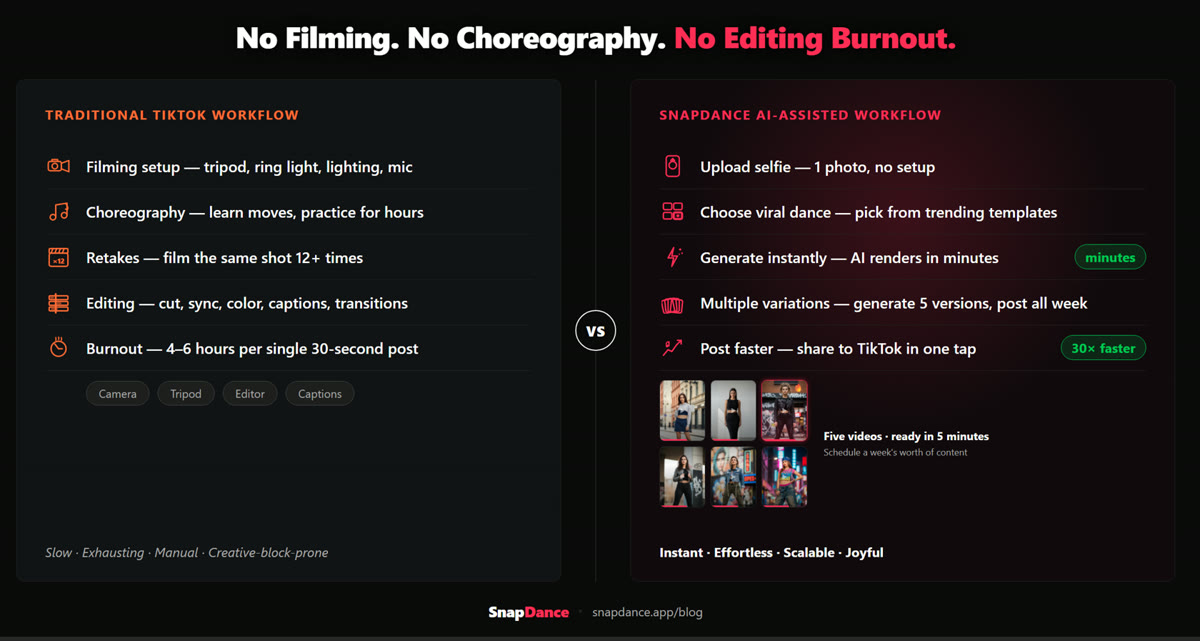Select the Captions tag pill
Viewport: 1200px width, 641px height.
[320, 394]
